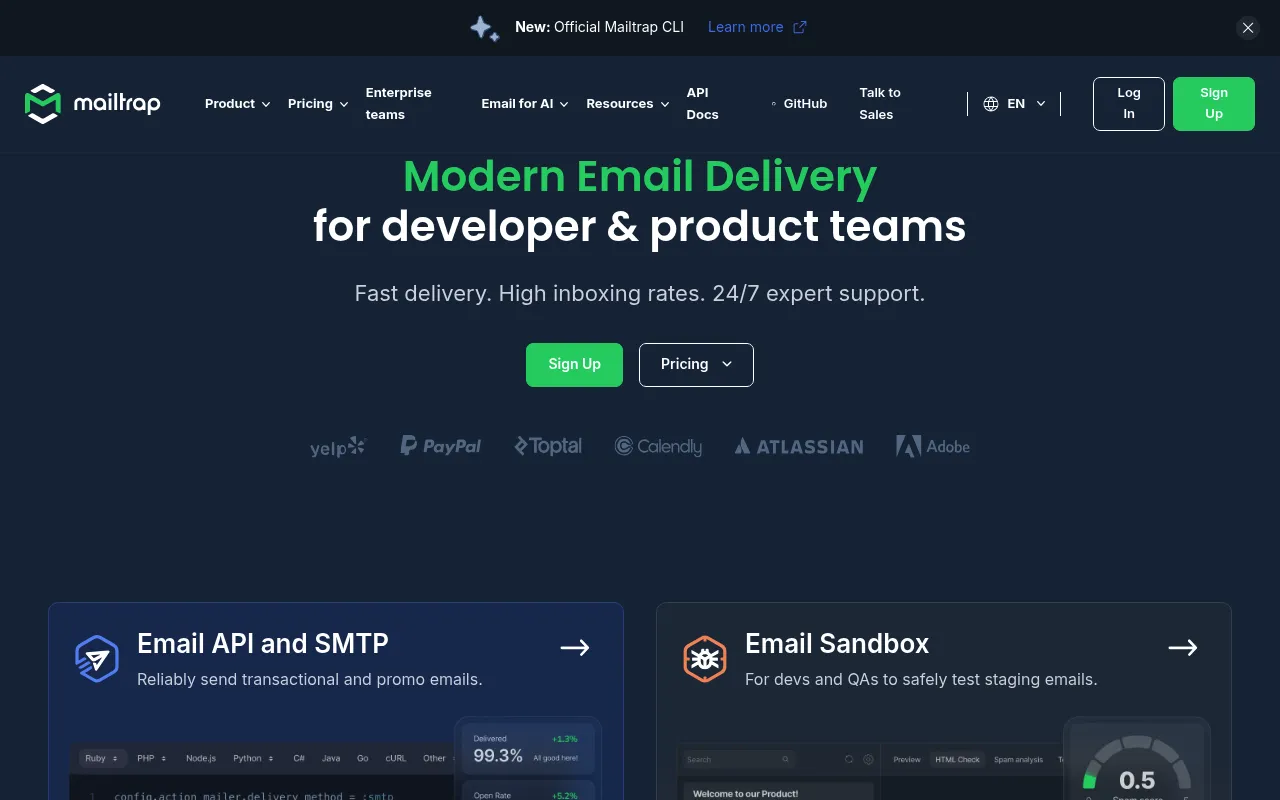The image size is (1280, 800).
Task: Click the arrow on Email Sandbox card
Action: pyautogui.click(x=1183, y=648)
